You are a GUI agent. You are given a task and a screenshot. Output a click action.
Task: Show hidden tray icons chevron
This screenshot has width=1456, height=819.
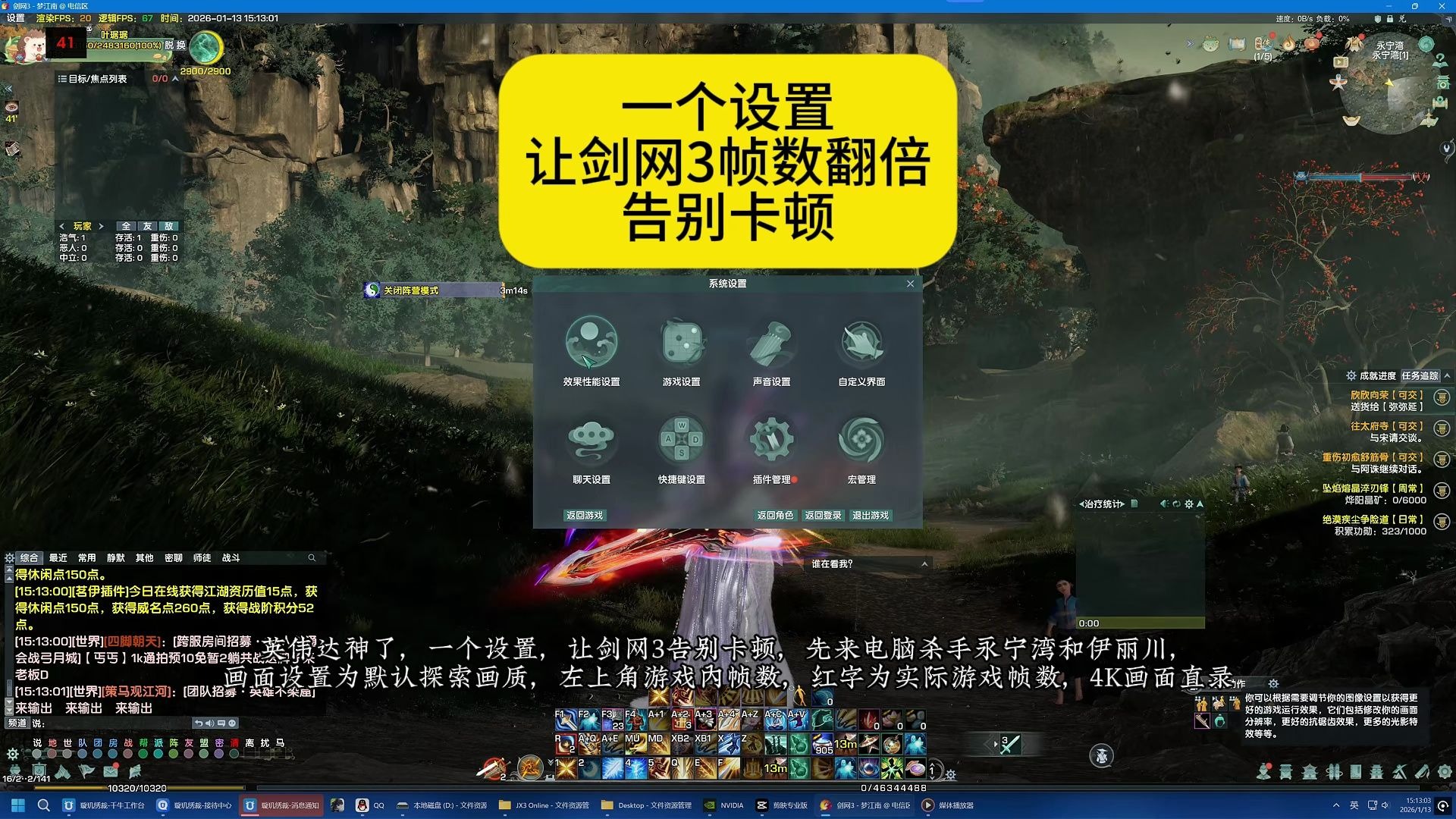[x=1336, y=805]
